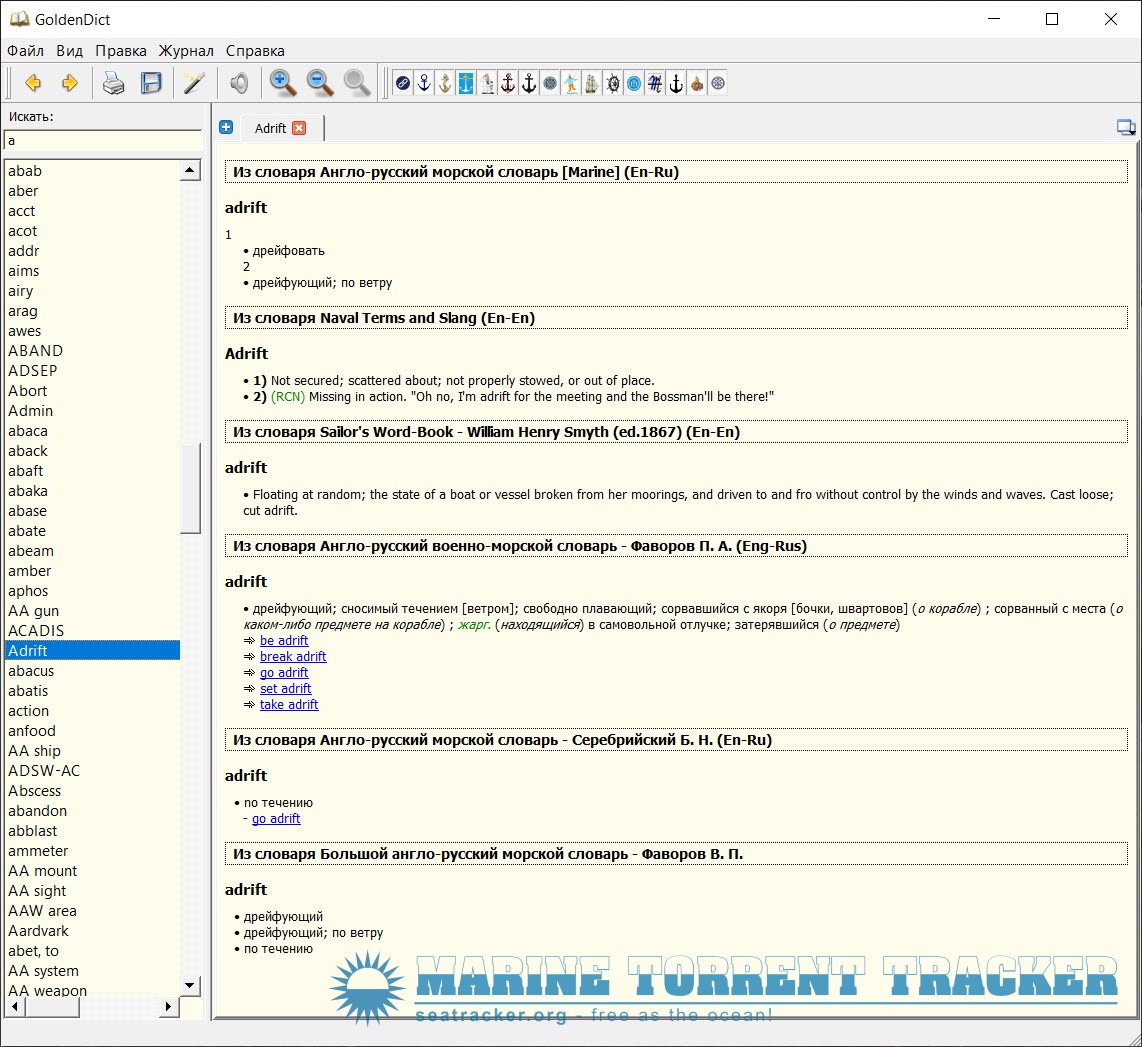This screenshot has height=1047, width=1142.
Task: Open the Журнал menu
Action: 186,51
